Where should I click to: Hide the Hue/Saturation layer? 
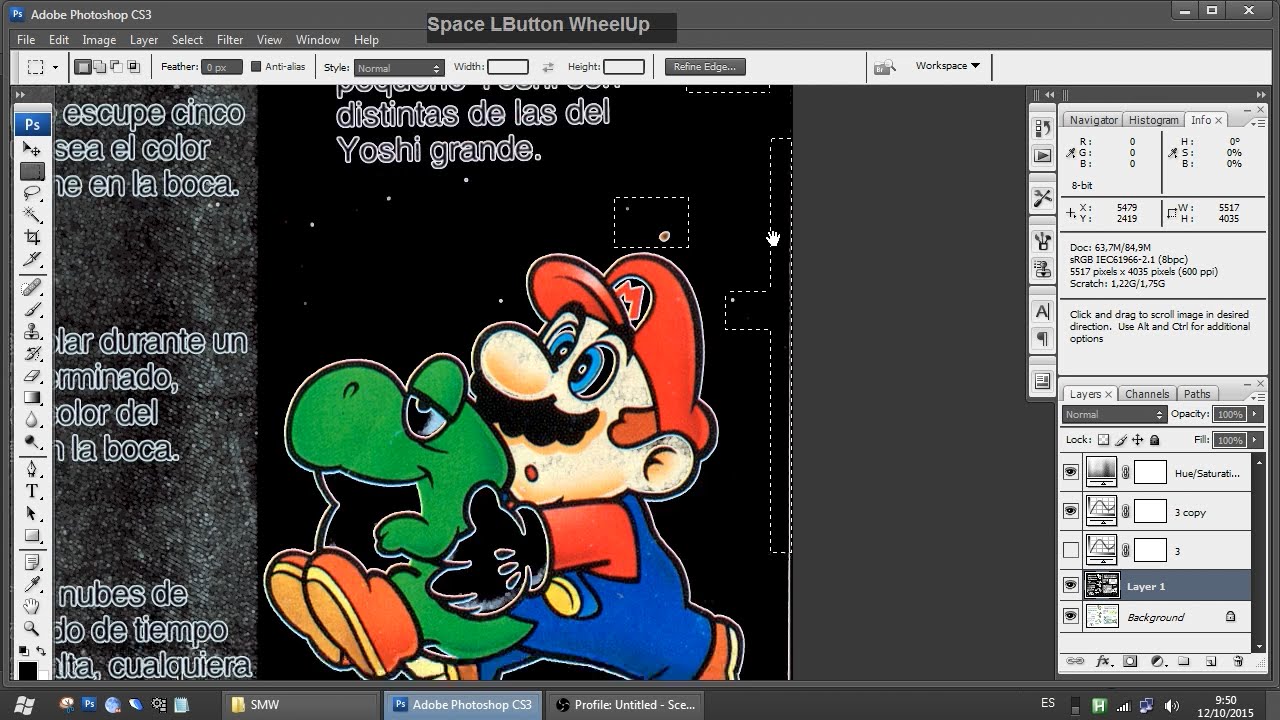tap(1071, 472)
